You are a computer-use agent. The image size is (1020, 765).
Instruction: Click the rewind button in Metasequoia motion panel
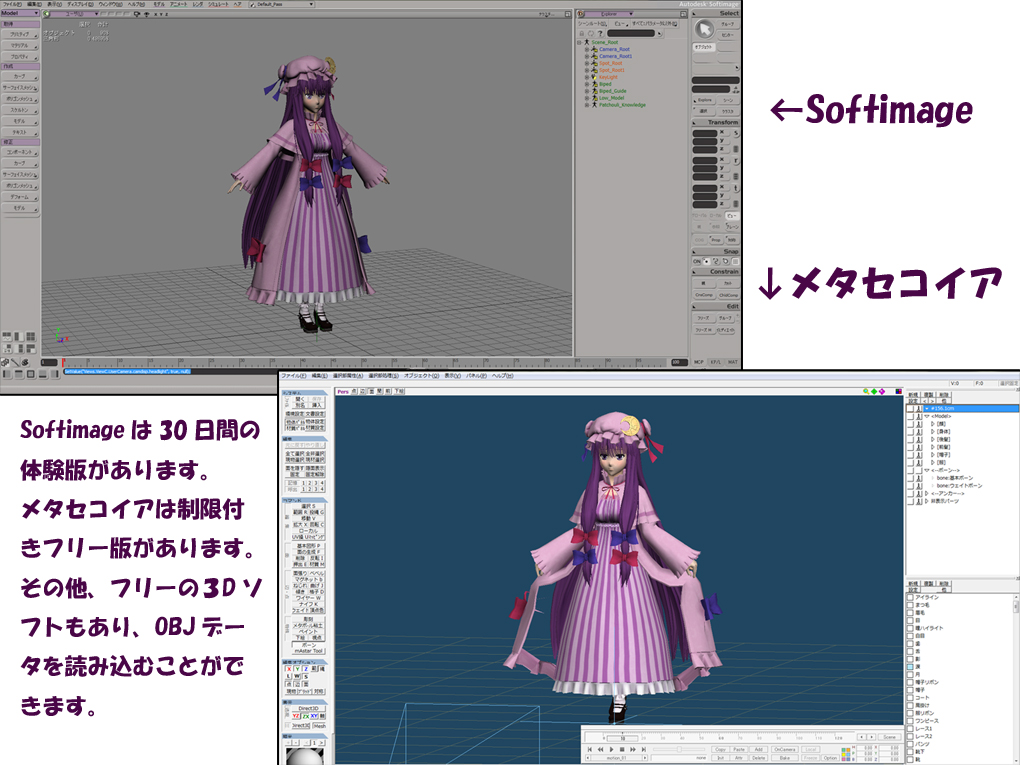(x=600, y=749)
